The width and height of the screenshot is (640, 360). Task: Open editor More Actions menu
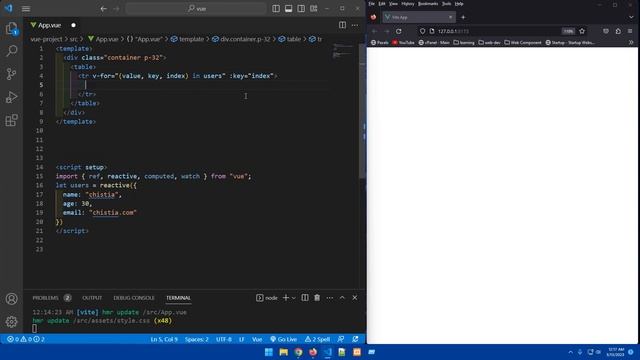355,25
